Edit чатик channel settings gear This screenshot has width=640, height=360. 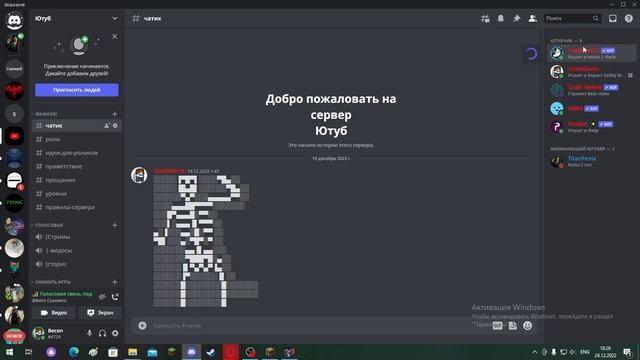click(116, 126)
